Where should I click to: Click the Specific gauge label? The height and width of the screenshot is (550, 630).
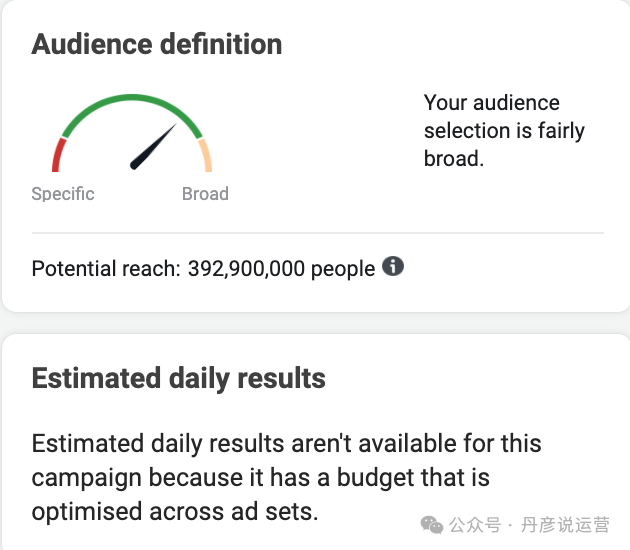(x=63, y=194)
